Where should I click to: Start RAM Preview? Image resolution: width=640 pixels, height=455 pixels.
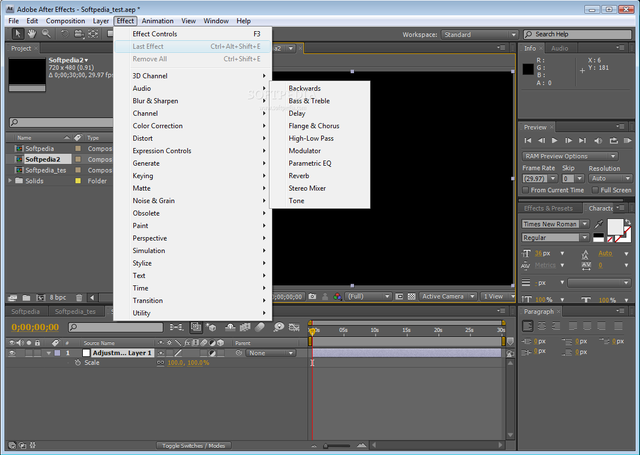click(x=627, y=140)
